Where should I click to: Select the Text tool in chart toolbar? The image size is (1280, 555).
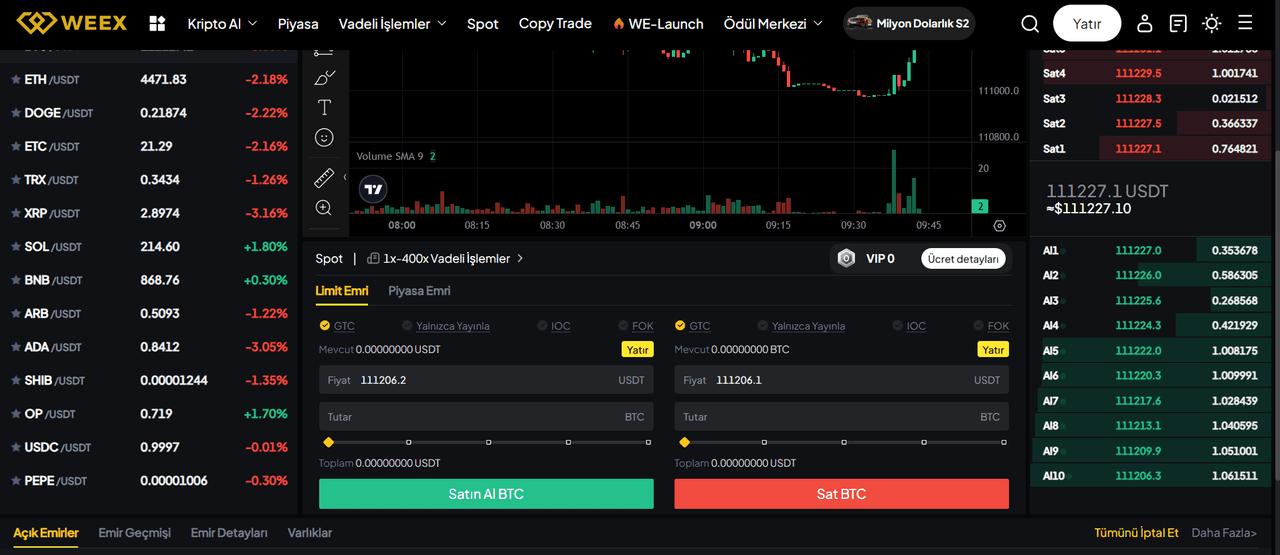pos(324,107)
